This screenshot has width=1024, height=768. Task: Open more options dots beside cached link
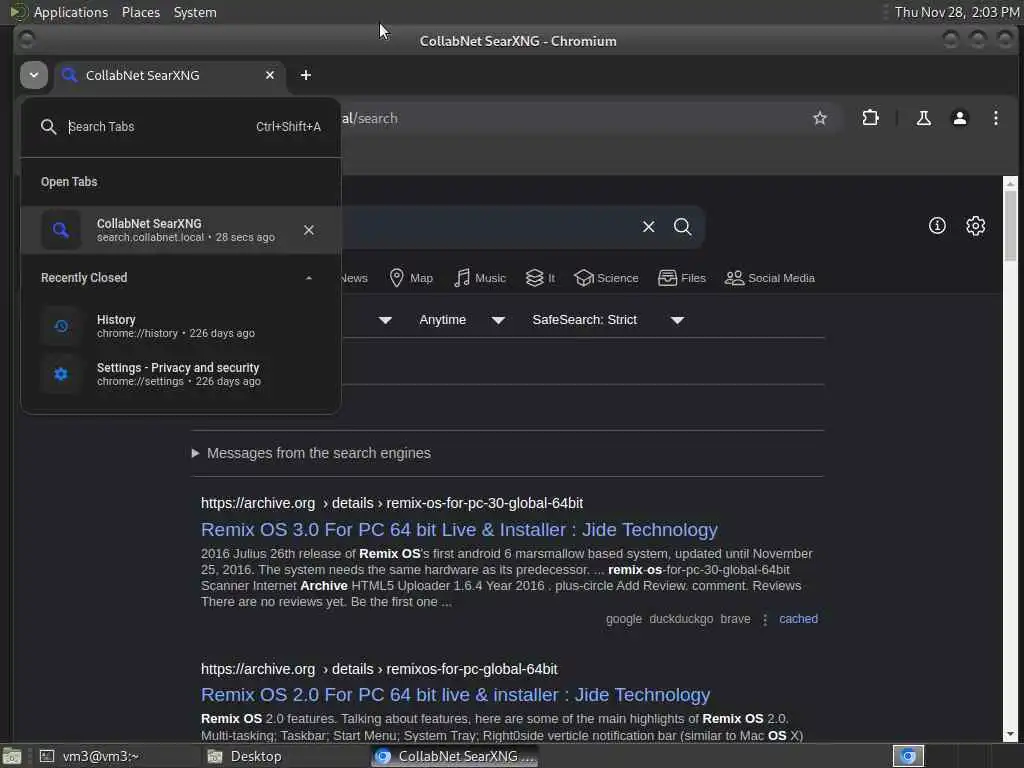(x=765, y=619)
